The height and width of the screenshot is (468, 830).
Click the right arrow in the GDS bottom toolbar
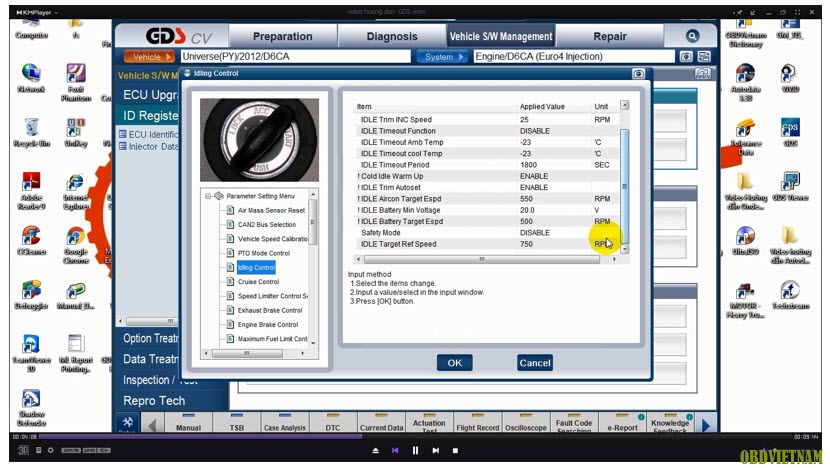706,425
